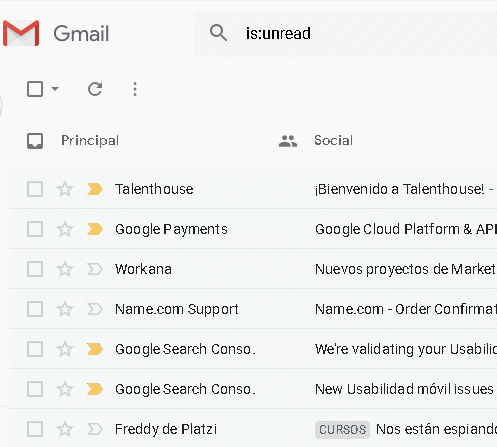
Task: Open the Freddy de Platzi sender name
Action: point(166,429)
